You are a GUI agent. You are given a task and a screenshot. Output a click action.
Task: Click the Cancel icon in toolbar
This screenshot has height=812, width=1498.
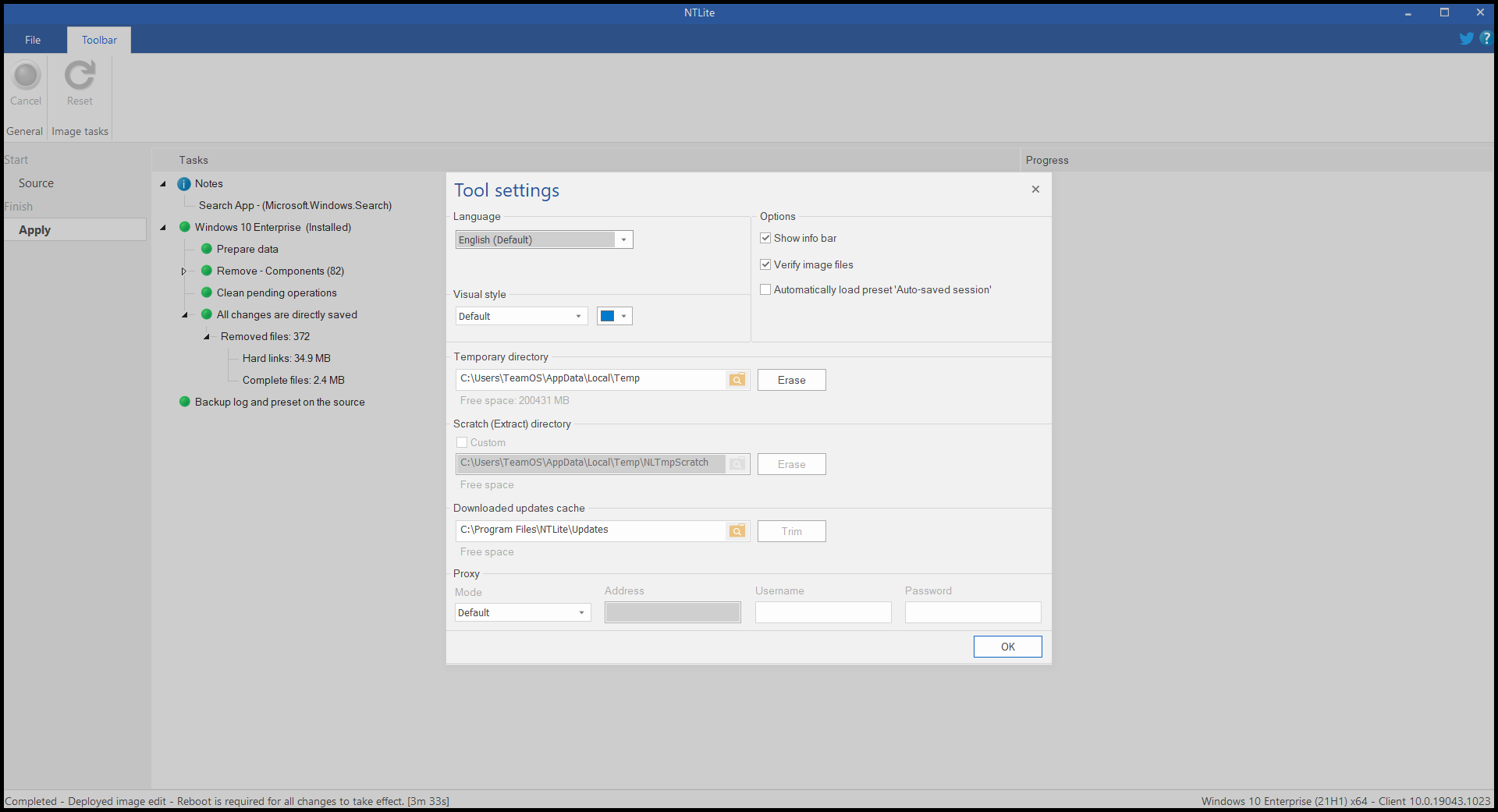[26, 76]
